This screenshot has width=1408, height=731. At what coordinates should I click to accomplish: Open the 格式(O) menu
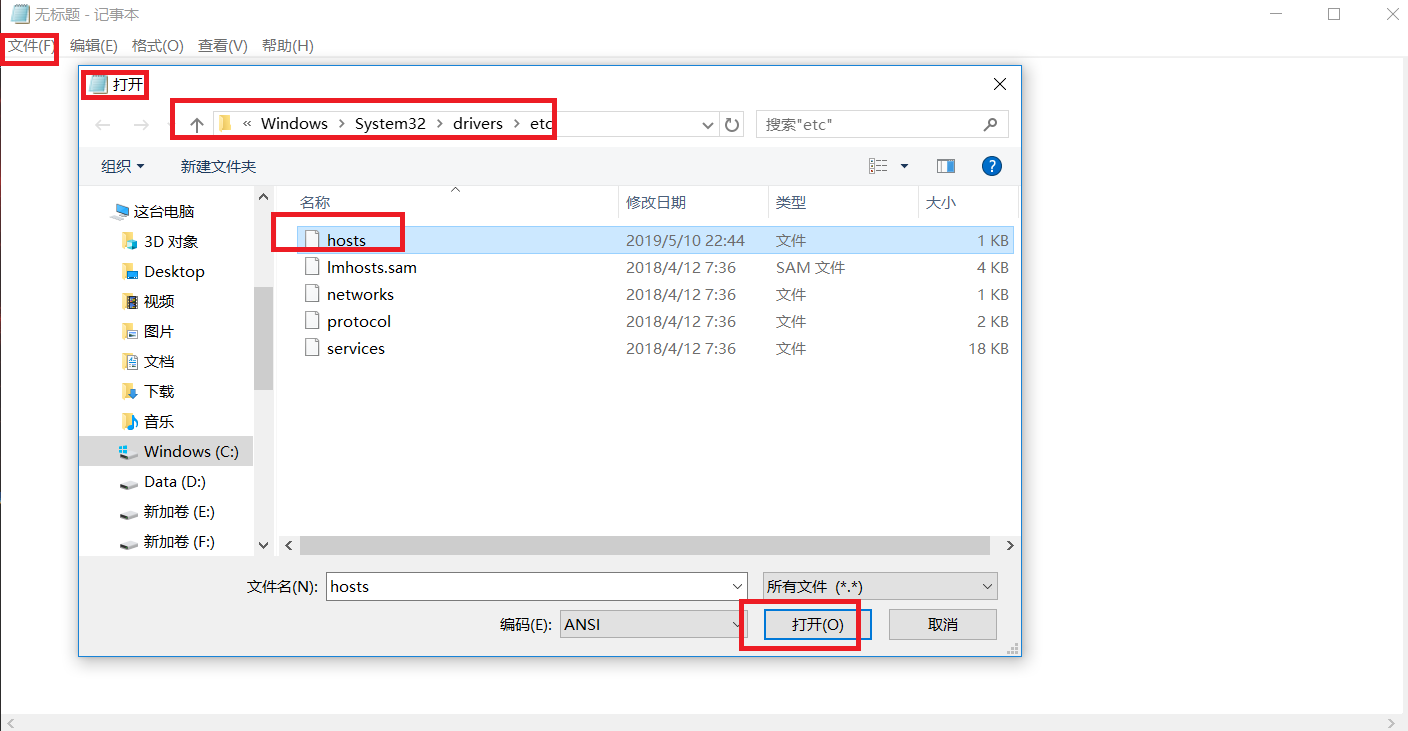point(158,46)
